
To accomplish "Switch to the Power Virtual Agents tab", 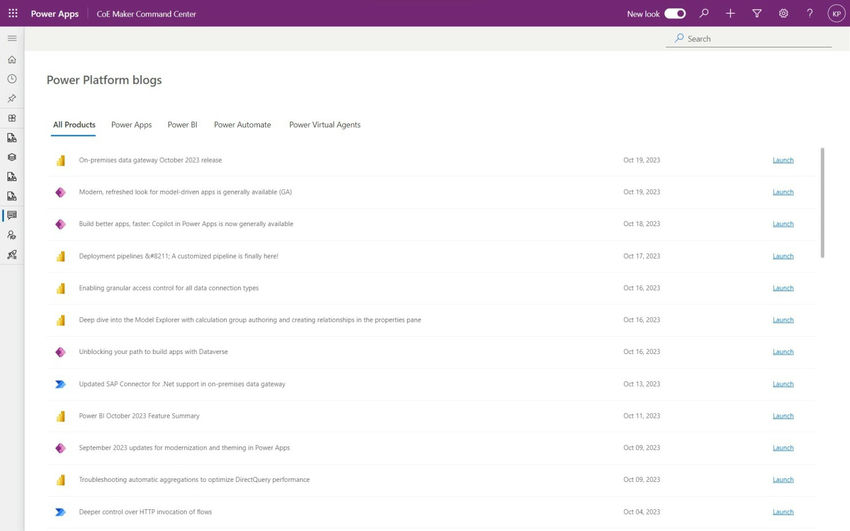I will [325, 125].
